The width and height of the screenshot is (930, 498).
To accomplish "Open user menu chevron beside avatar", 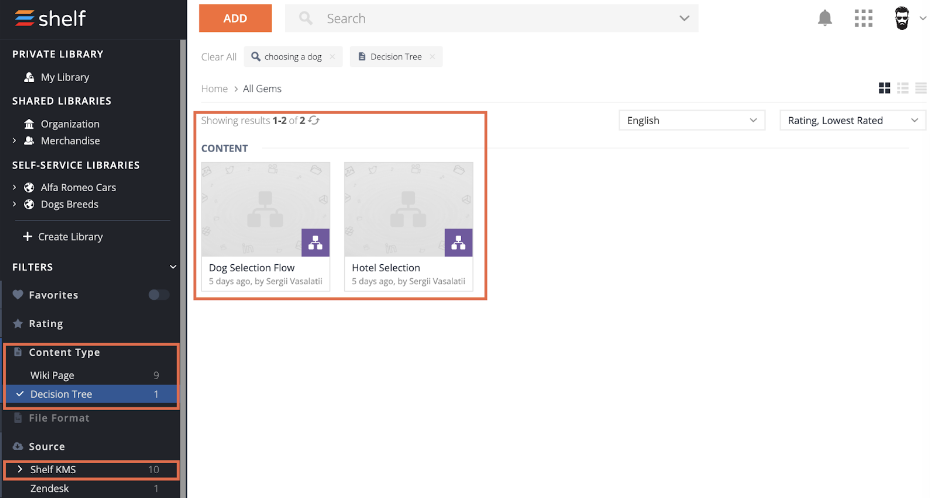I will [x=922, y=18].
